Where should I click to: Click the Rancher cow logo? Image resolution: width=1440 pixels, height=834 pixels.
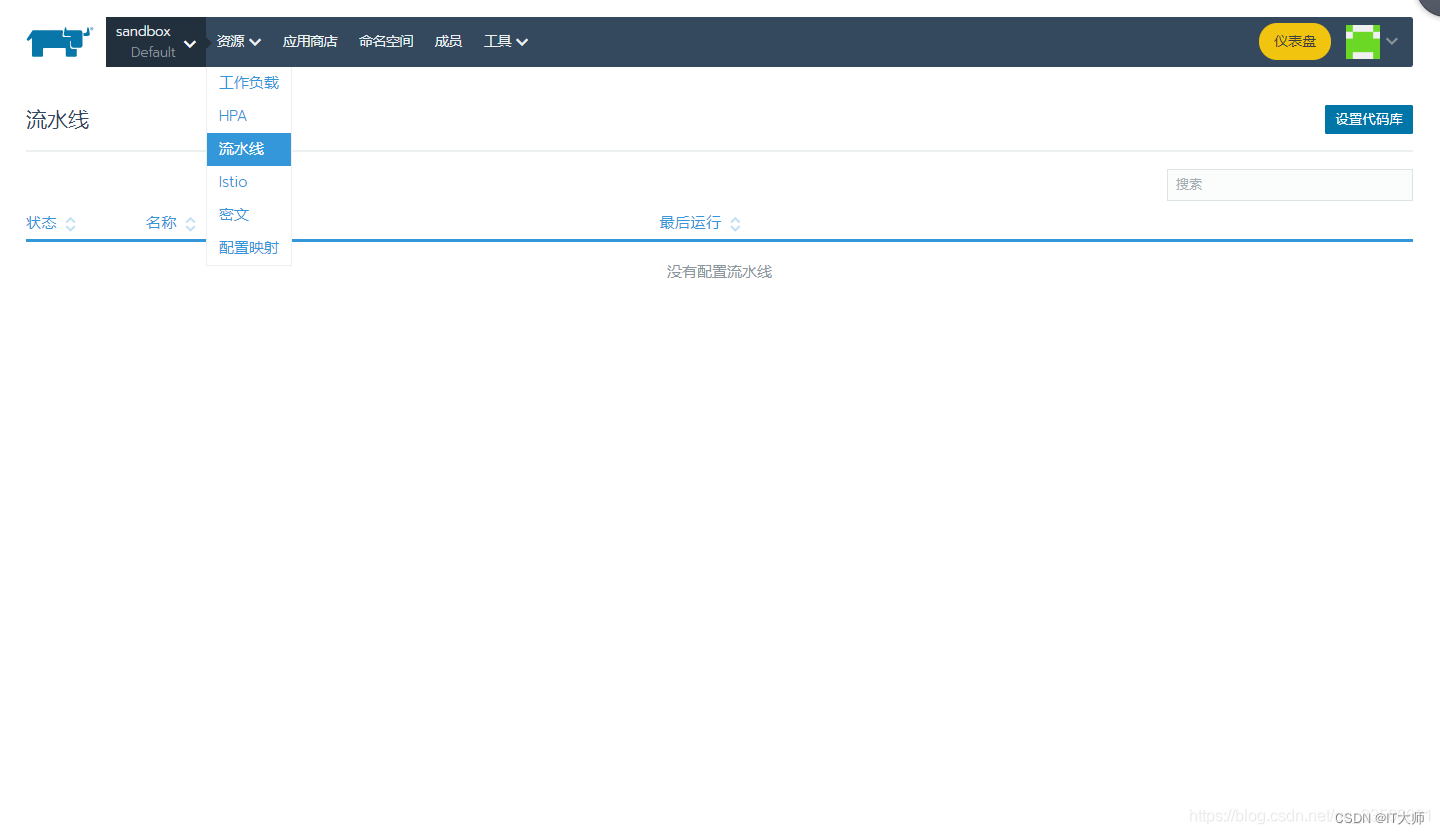(x=60, y=41)
